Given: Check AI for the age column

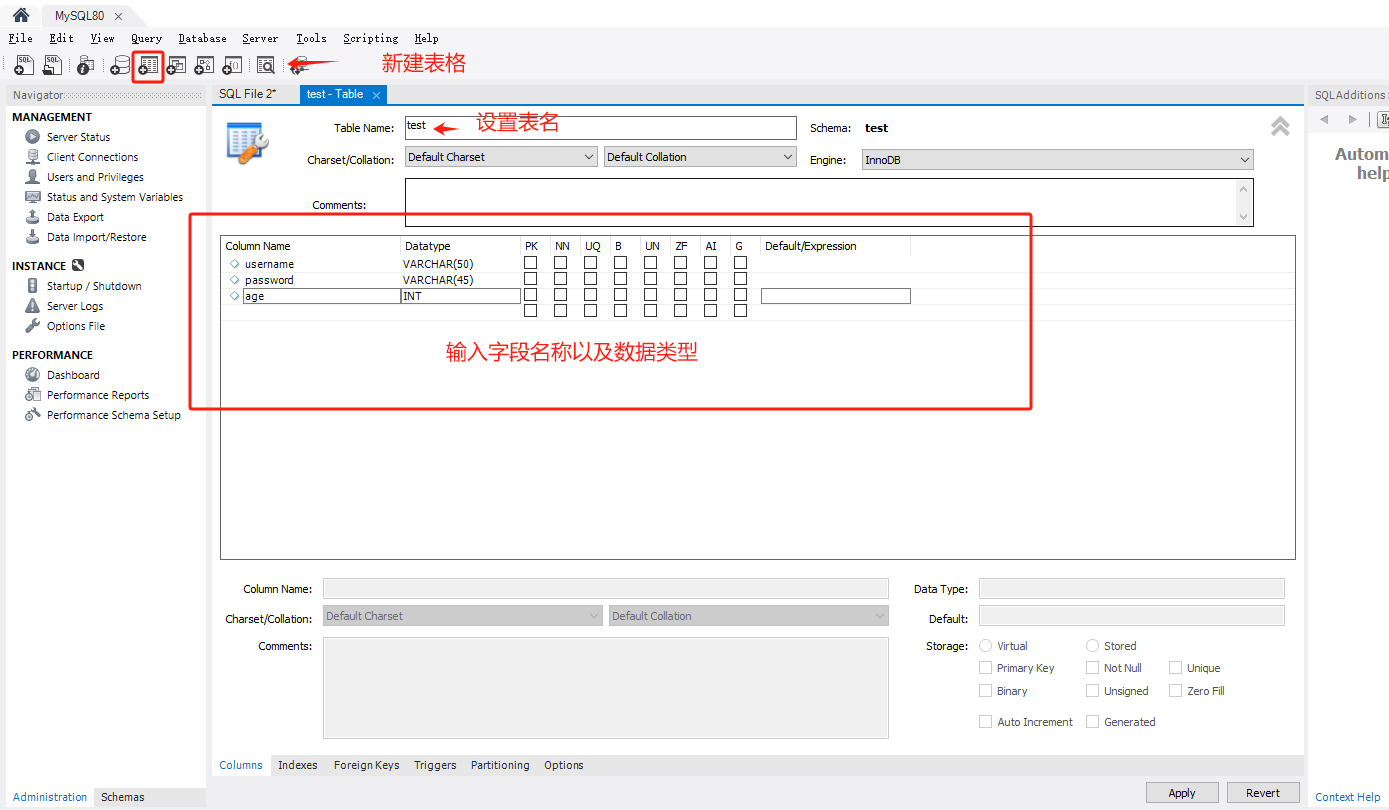Looking at the screenshot, I should coord(711,295).
